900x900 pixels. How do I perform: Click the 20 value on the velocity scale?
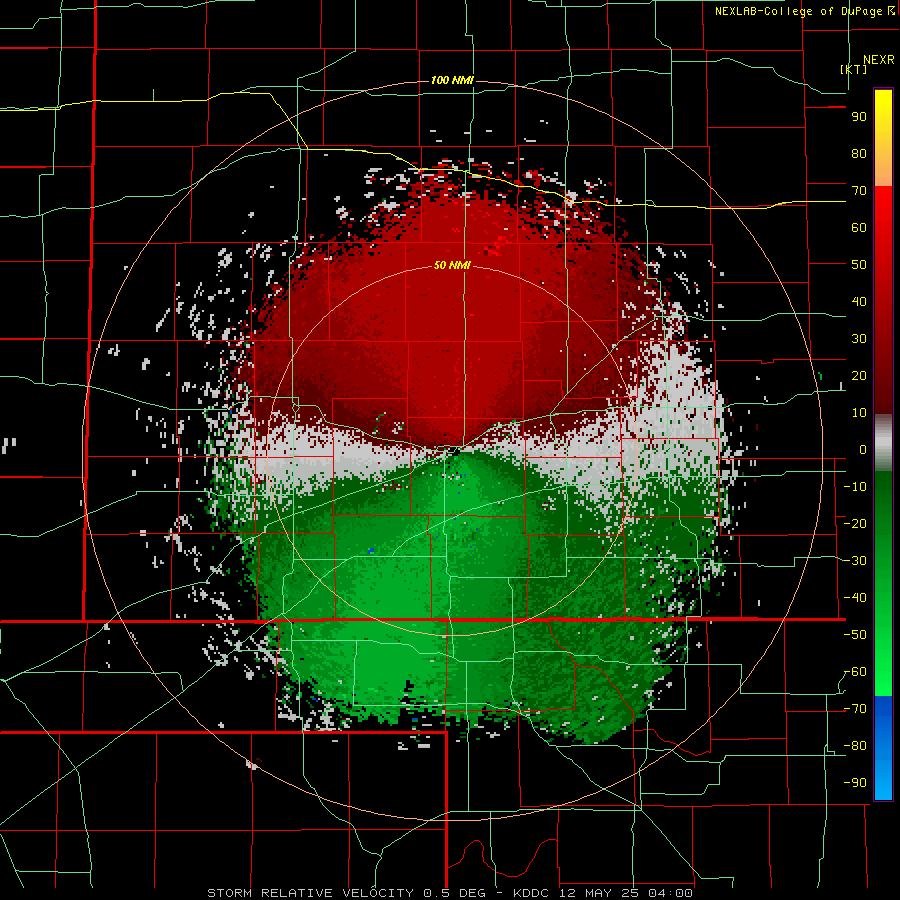[859, 375]
